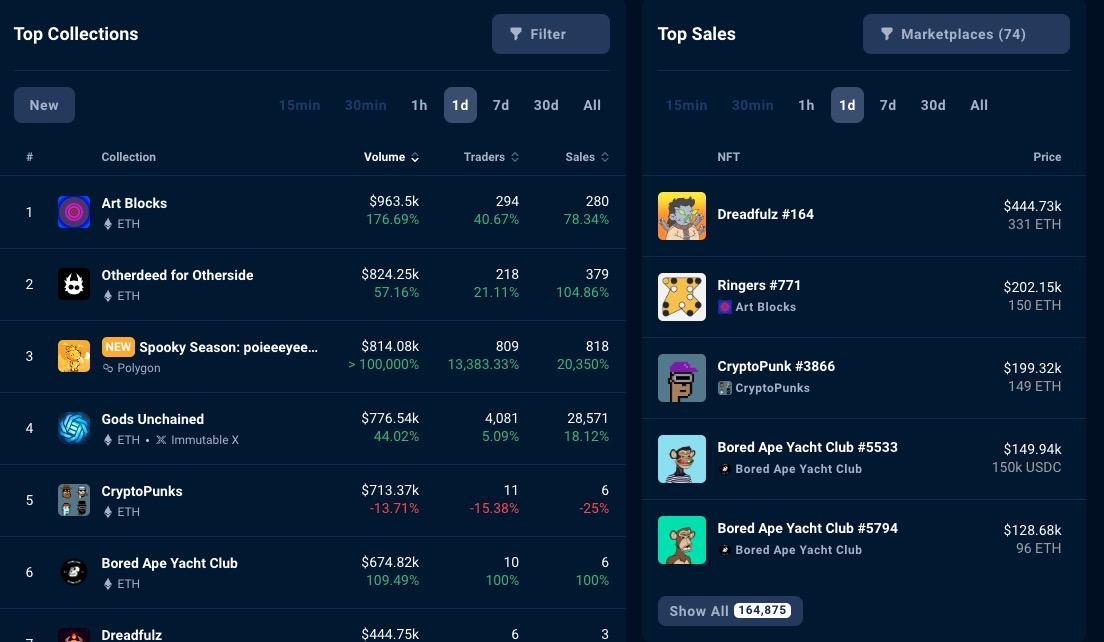Click the $963.5k volume for Art Blocks
The height and width of the screenshot is (642, 1104).
pyautogui.click(x=394, y=201)
